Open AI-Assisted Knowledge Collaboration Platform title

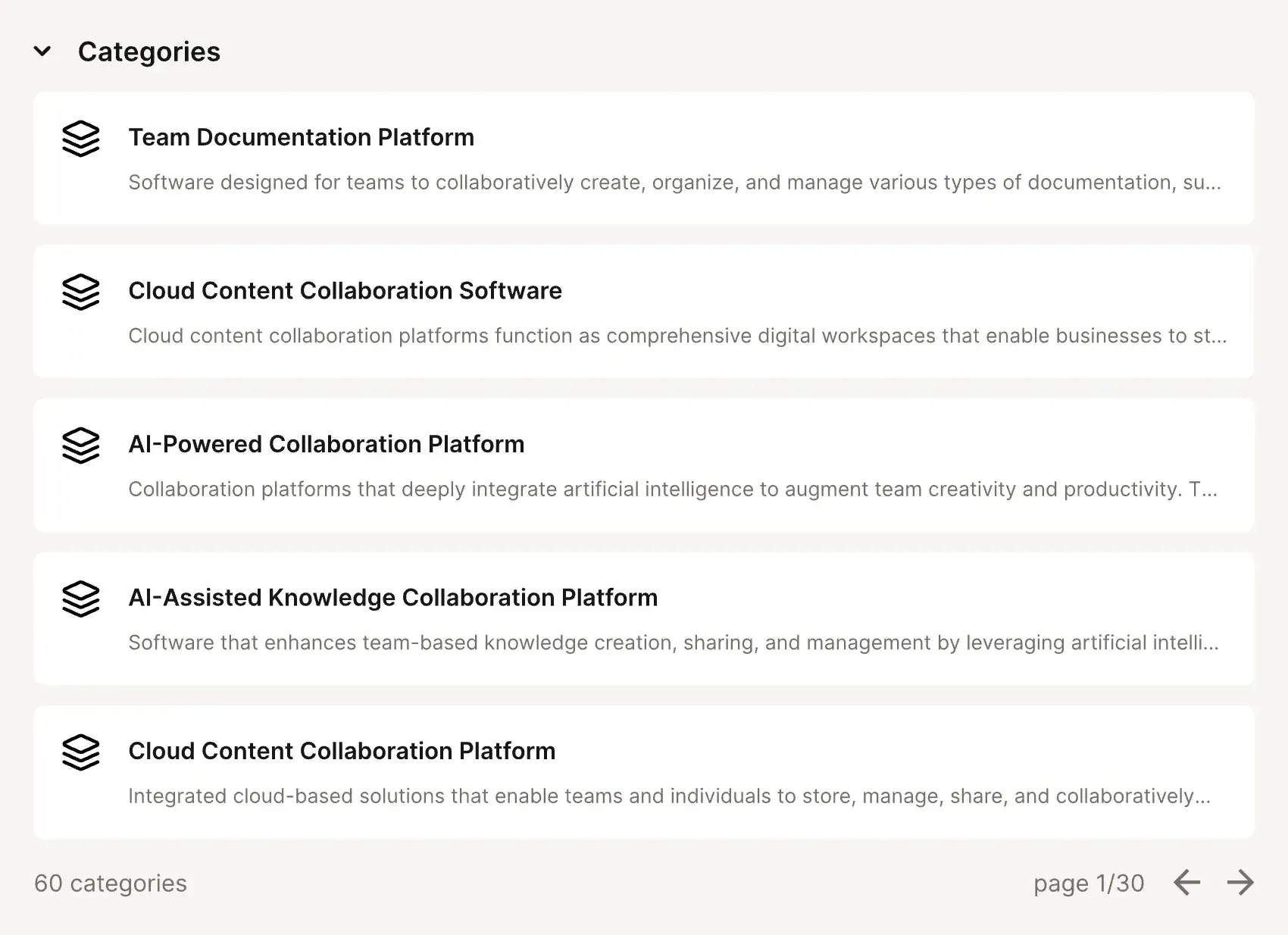pos(392,598)
